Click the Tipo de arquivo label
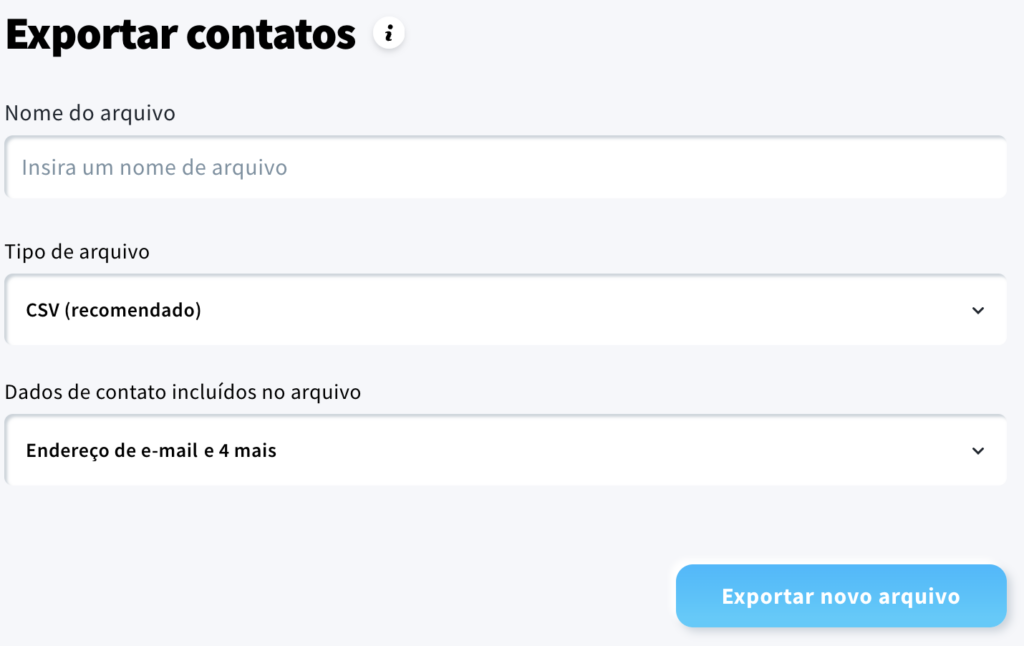 (x=77, y=251)
